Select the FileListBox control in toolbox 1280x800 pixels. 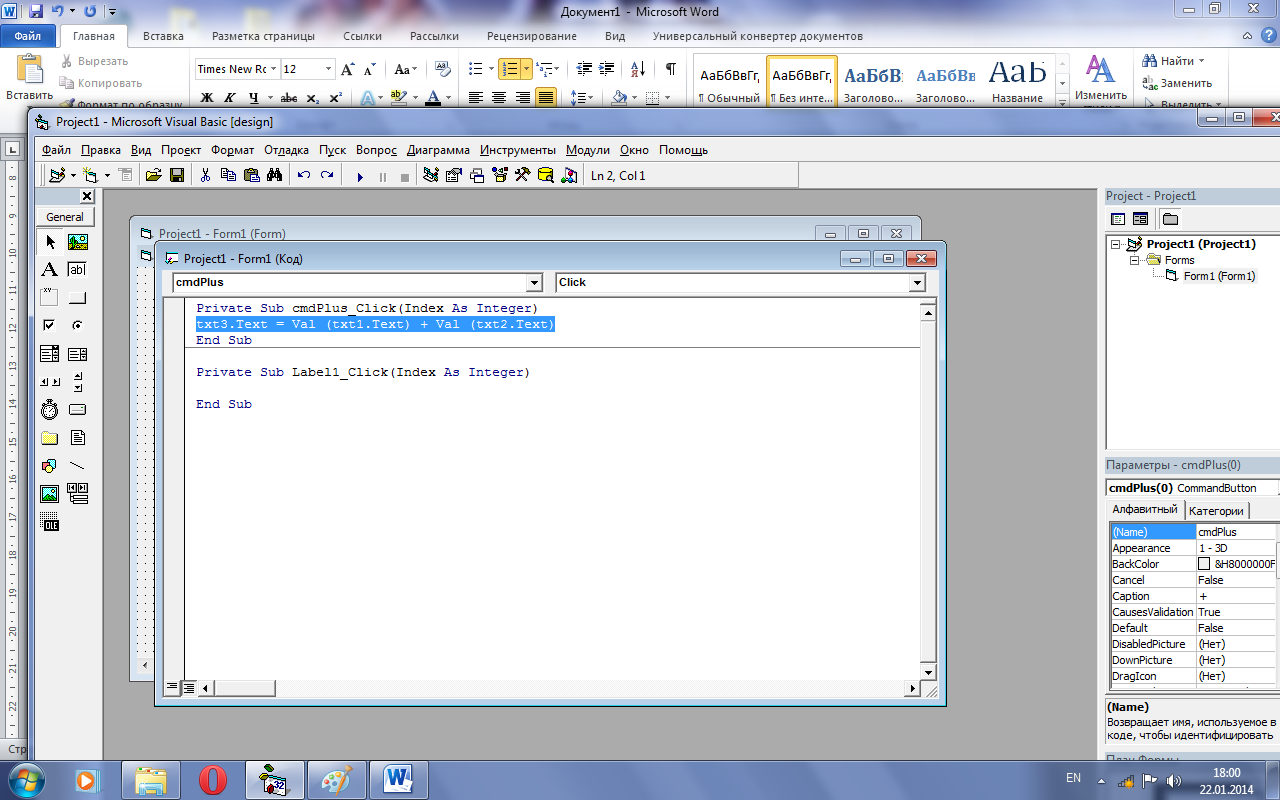78,438
